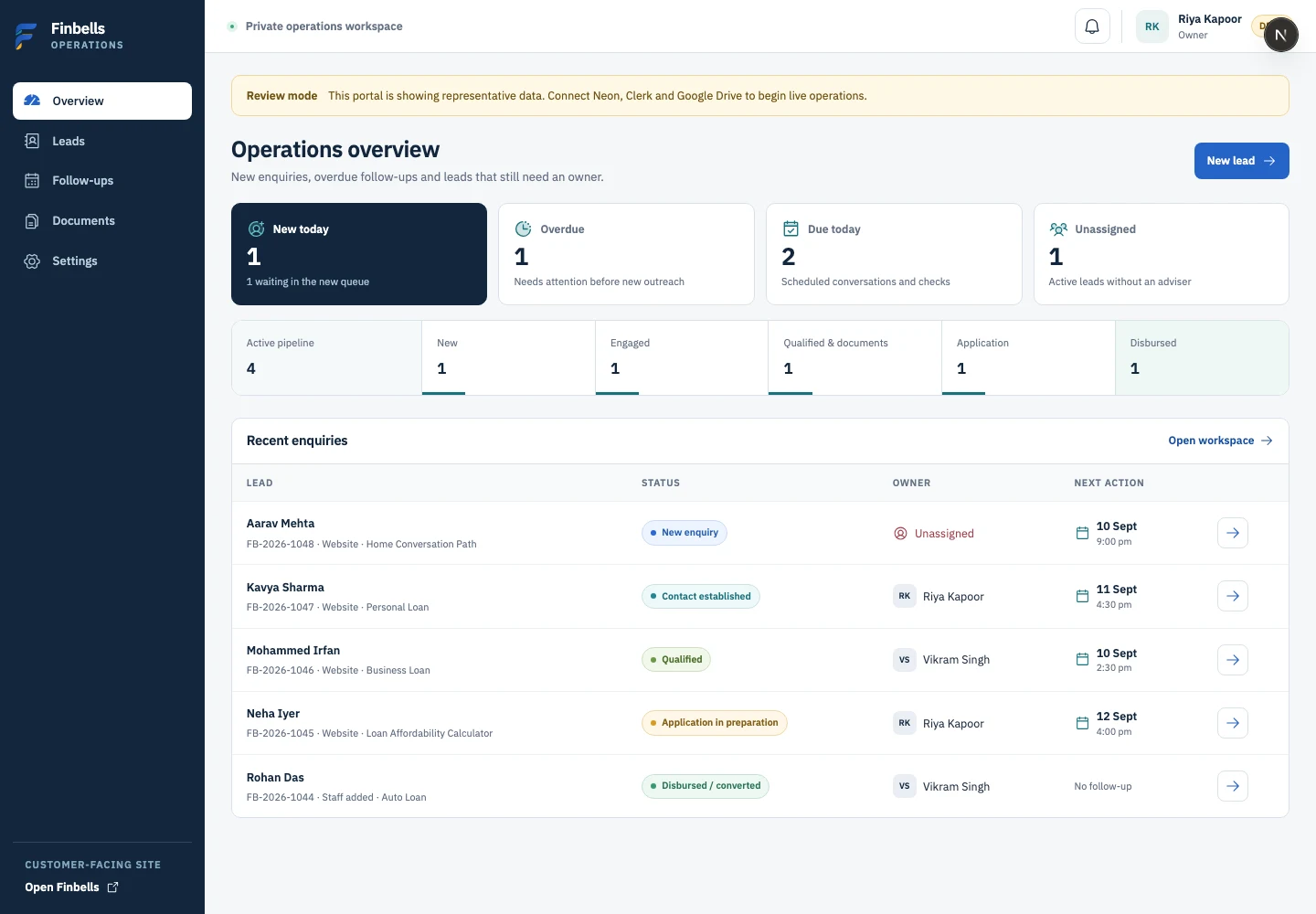1316x914 pixels.
Task: Open row arrow for Mohammed Irfan
Action: coord(1233,660)
